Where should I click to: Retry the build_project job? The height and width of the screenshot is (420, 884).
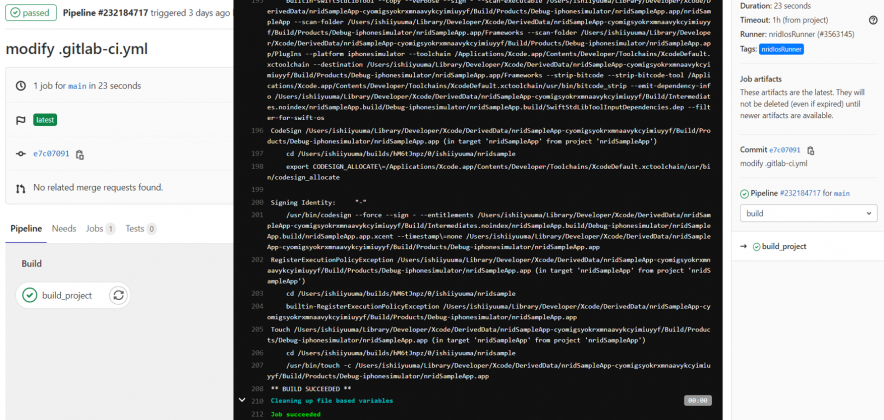click(118, 295)
